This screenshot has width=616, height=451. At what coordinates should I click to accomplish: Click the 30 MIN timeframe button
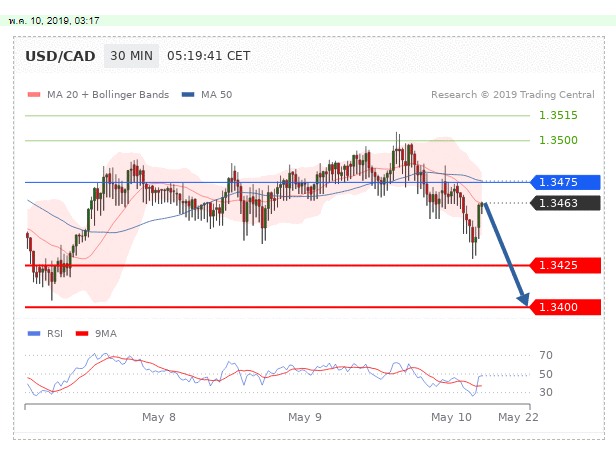click(x=131, y=56)
